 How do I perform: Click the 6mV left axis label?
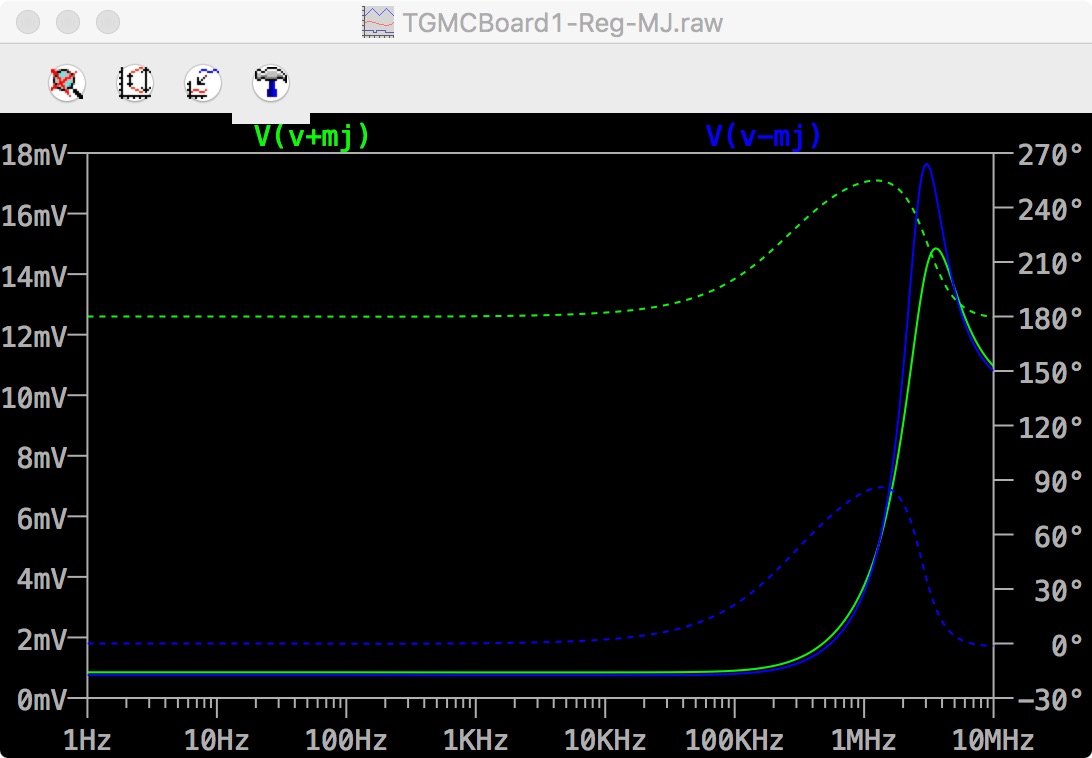click(42, 519)
